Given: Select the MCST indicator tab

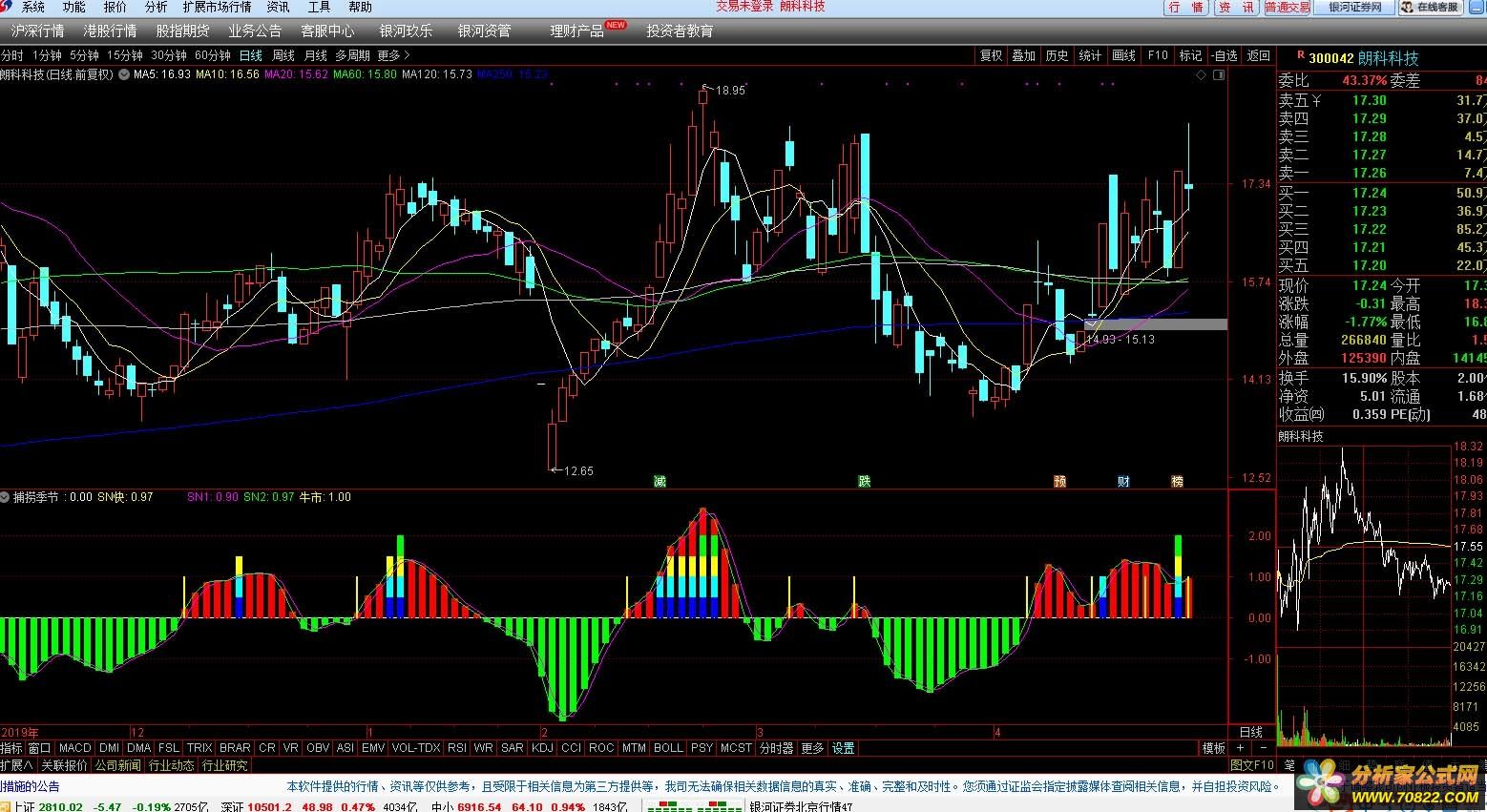Looking at the screenshot, I should point(736,748).
